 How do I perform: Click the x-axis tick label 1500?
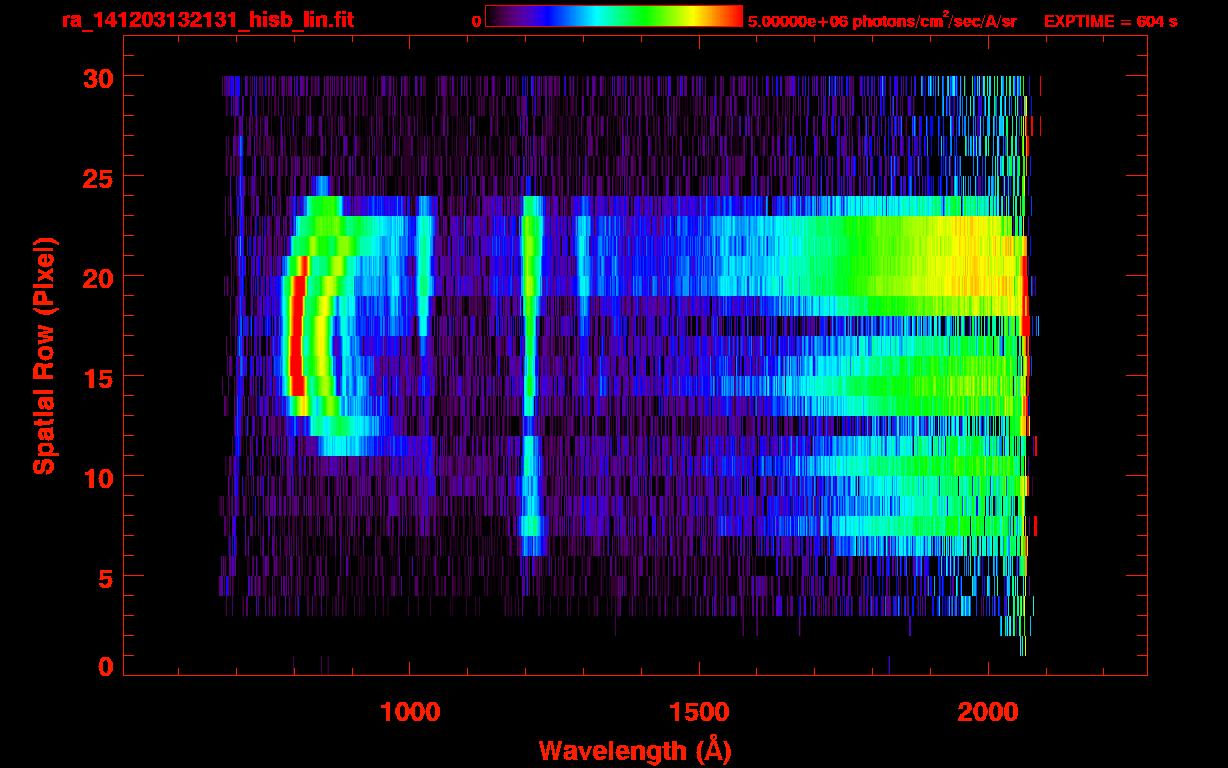(699, 712)
